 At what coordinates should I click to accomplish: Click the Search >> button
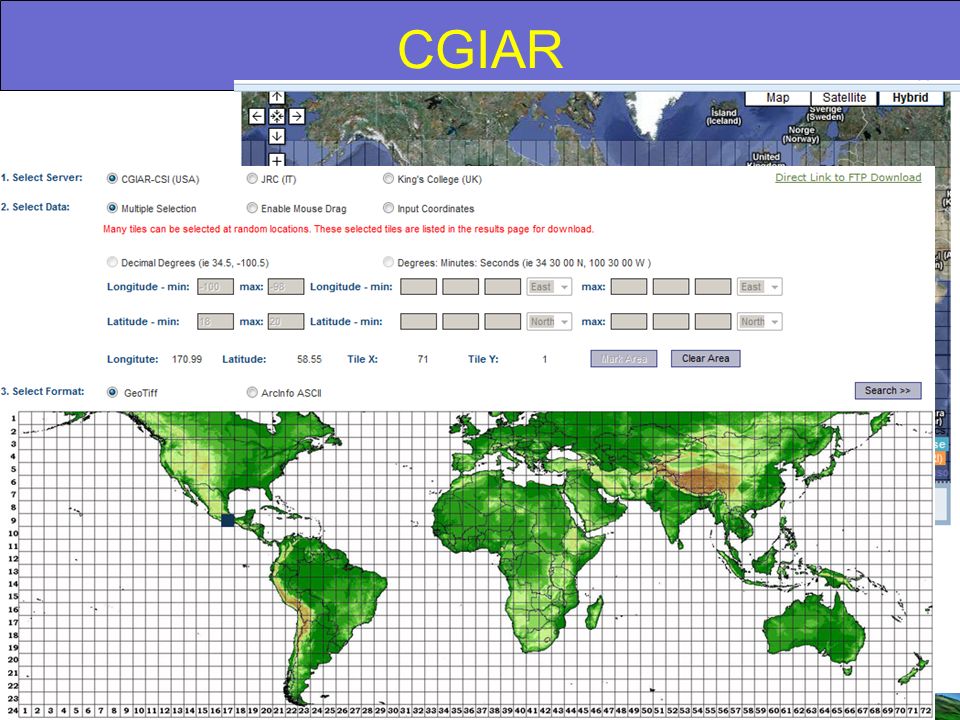click(x=888, y=391)
